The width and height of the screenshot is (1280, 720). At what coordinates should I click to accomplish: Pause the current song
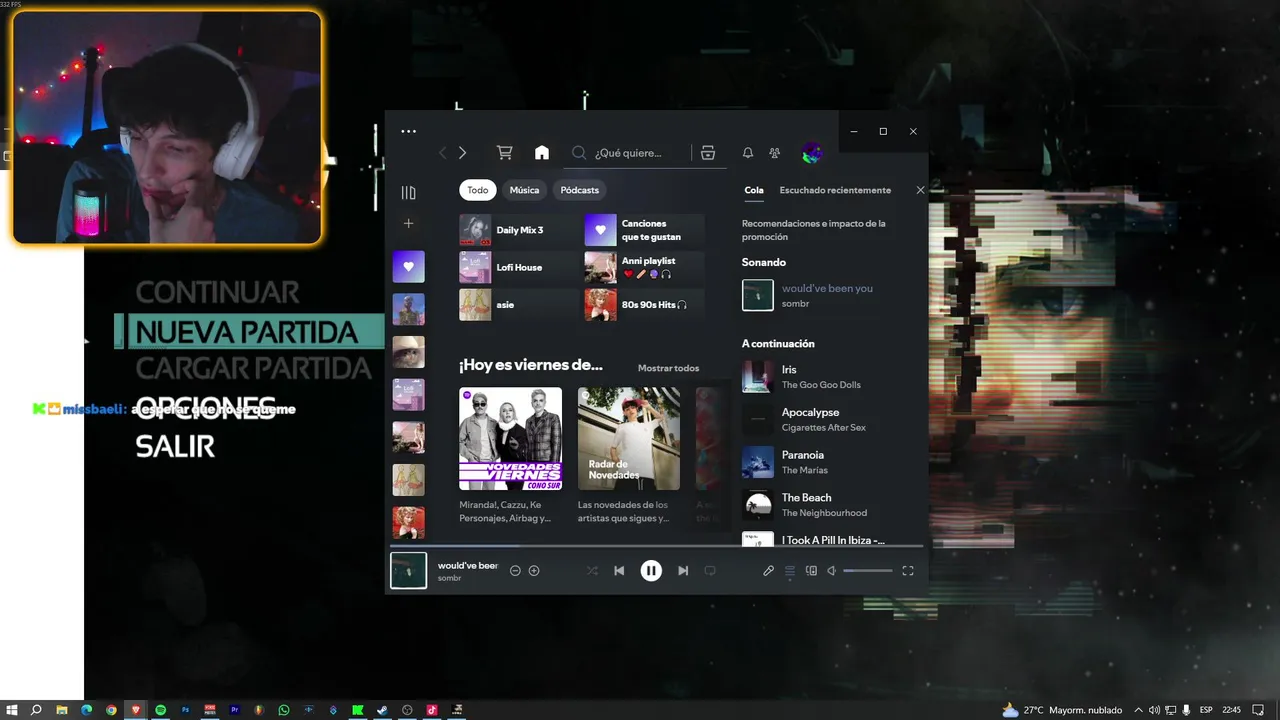click(651, 571)
